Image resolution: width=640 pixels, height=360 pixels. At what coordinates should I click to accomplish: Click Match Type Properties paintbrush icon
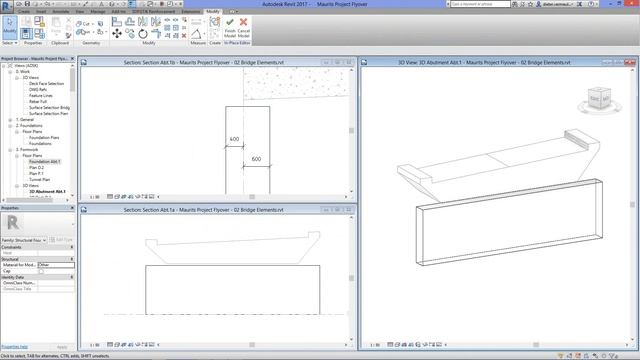pos(68,36)
